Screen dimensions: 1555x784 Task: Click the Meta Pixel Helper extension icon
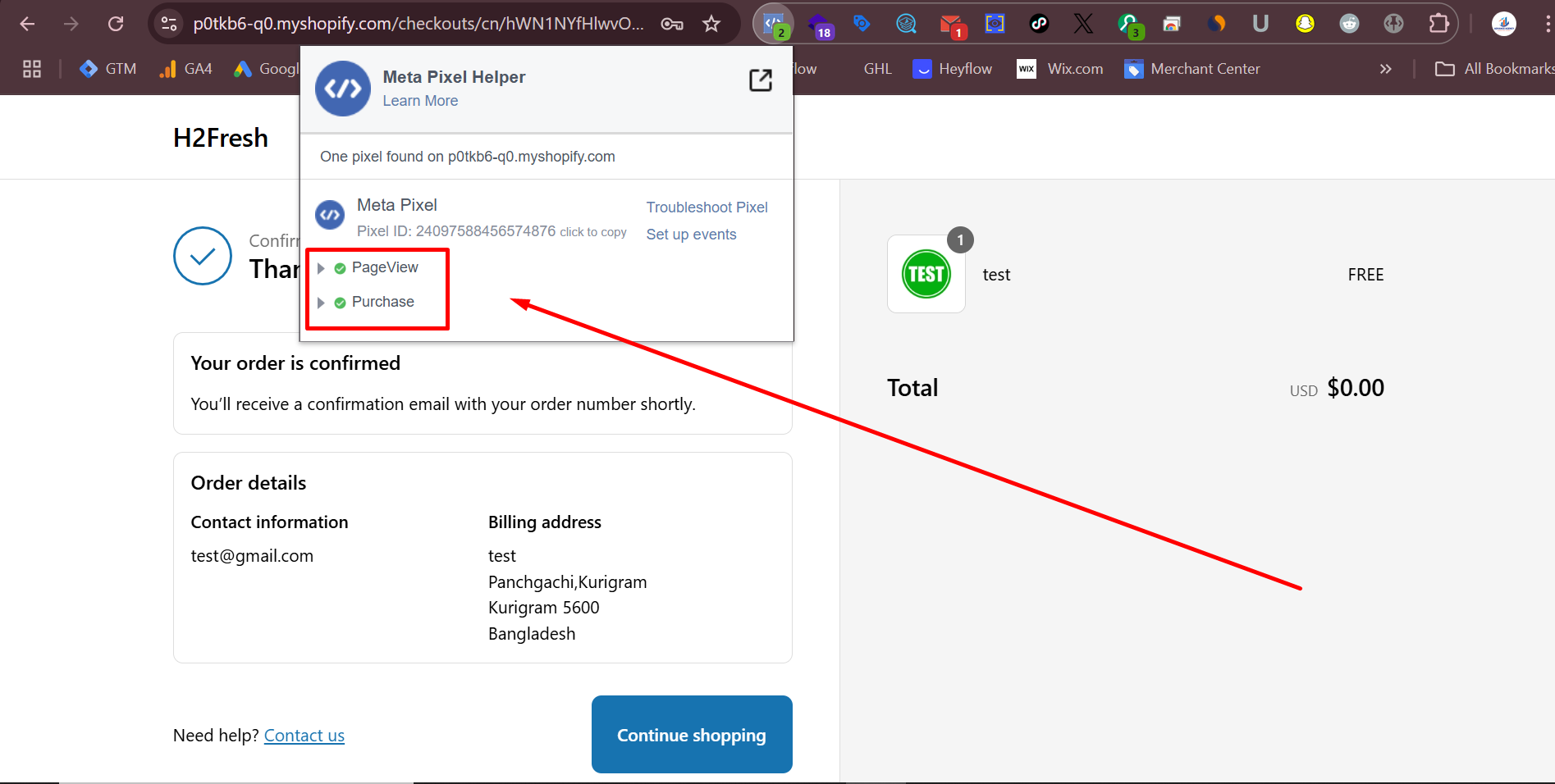(773, 24)
